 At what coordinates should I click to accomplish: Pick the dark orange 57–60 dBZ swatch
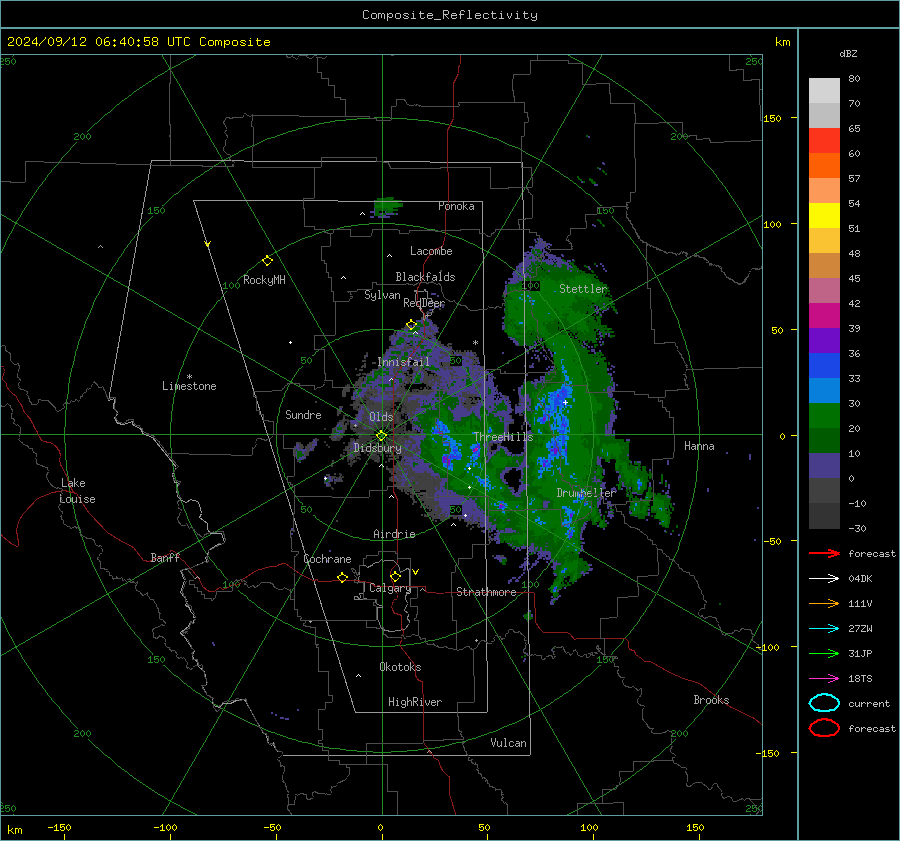[x=824, y=166]
